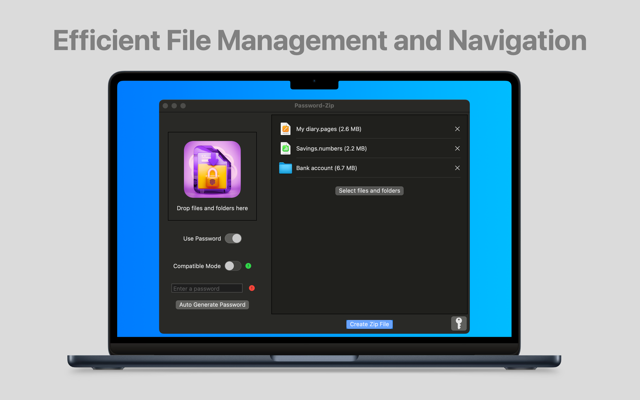This screenshot has height=400, width=640.
Task: Click the Create Zip File button
Action: coord(369,324)
